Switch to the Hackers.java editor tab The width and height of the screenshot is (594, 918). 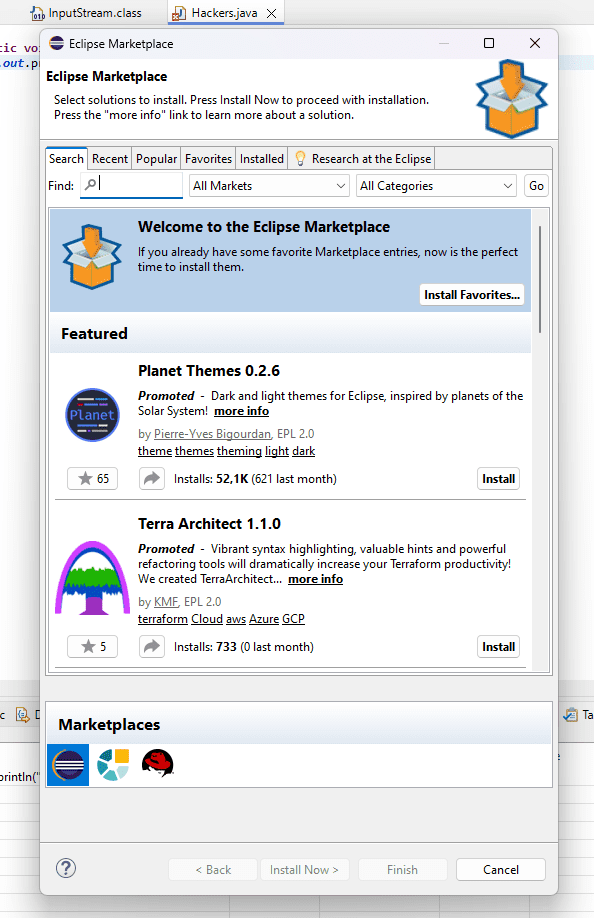click(x=225, y=13)
